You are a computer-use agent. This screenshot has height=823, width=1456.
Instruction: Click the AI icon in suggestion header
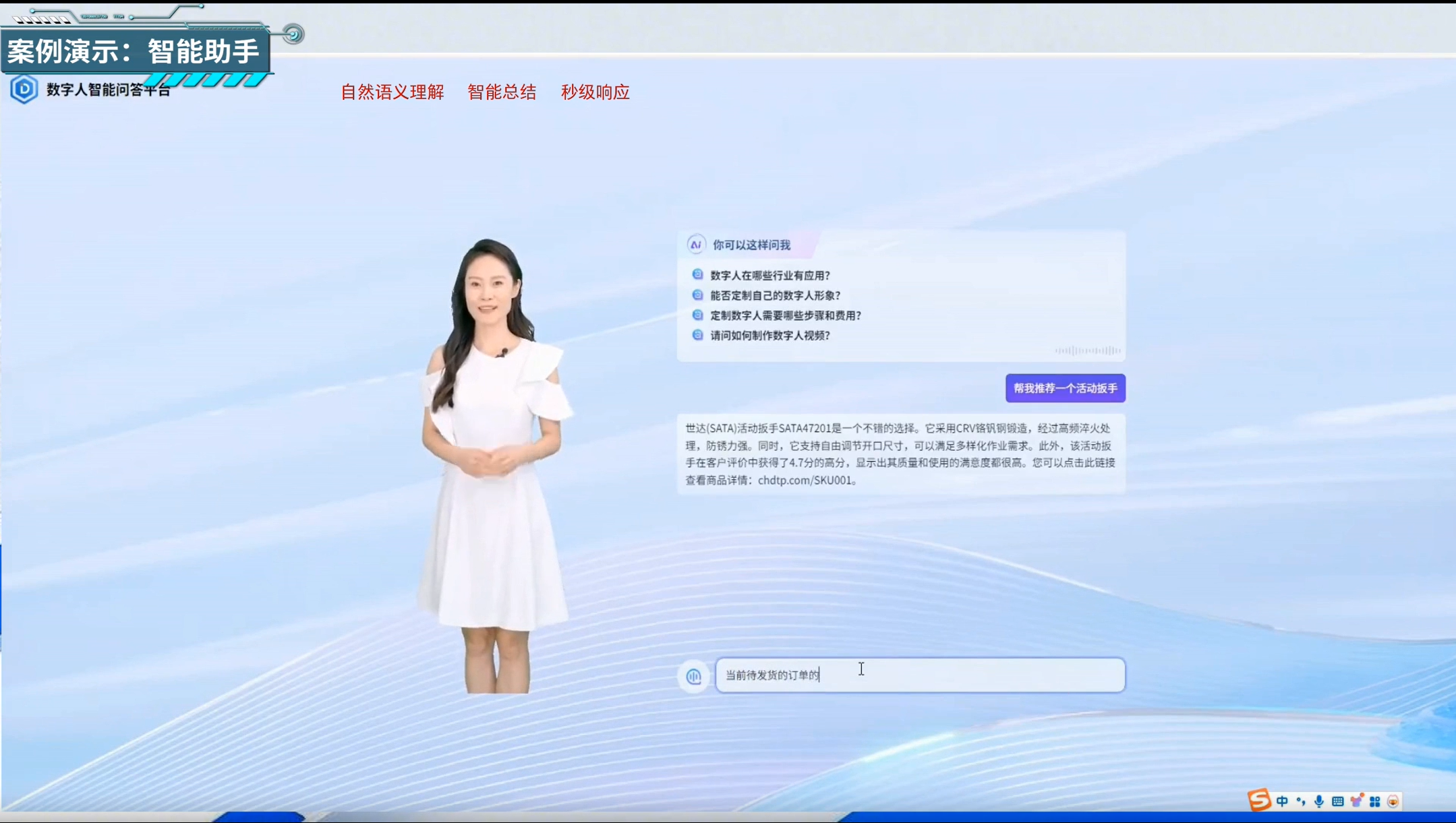[696, 245]
